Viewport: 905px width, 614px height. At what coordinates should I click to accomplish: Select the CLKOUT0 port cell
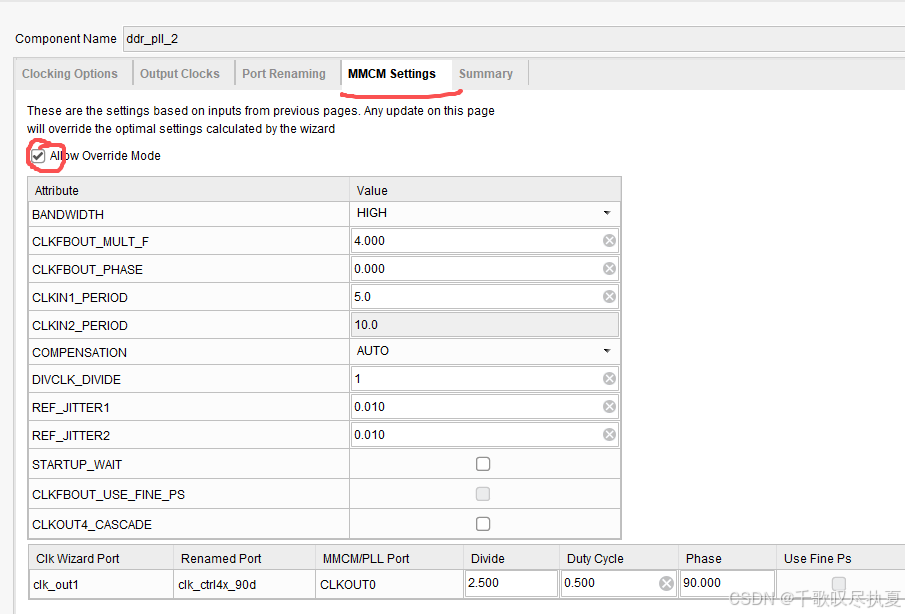coord(389,585)
